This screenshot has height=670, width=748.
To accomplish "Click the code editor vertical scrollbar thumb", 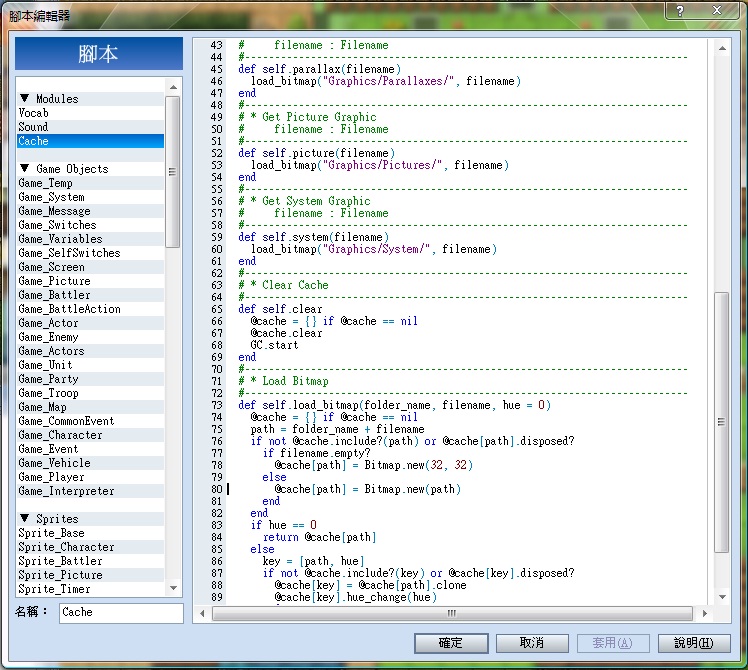I will [722, 422].
